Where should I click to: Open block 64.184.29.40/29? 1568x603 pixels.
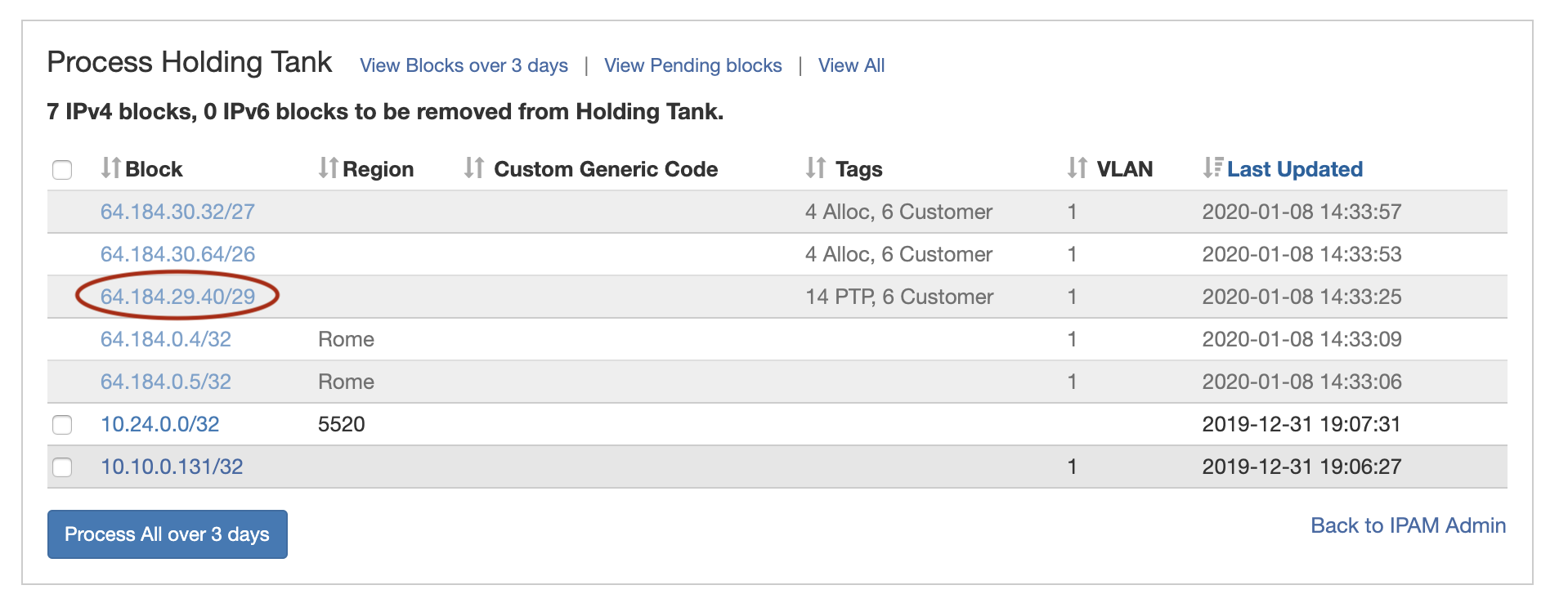coord(177,297)
